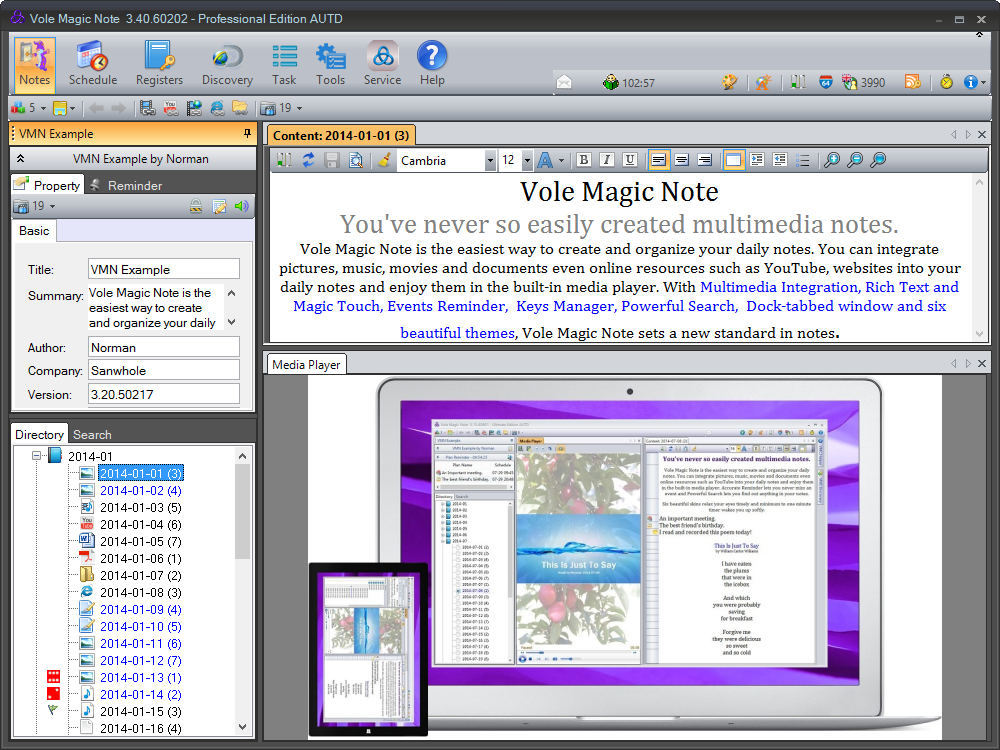The image size is (1000, 750).
Task: Insert a YouTube video into the note
Action: (172, 110)
